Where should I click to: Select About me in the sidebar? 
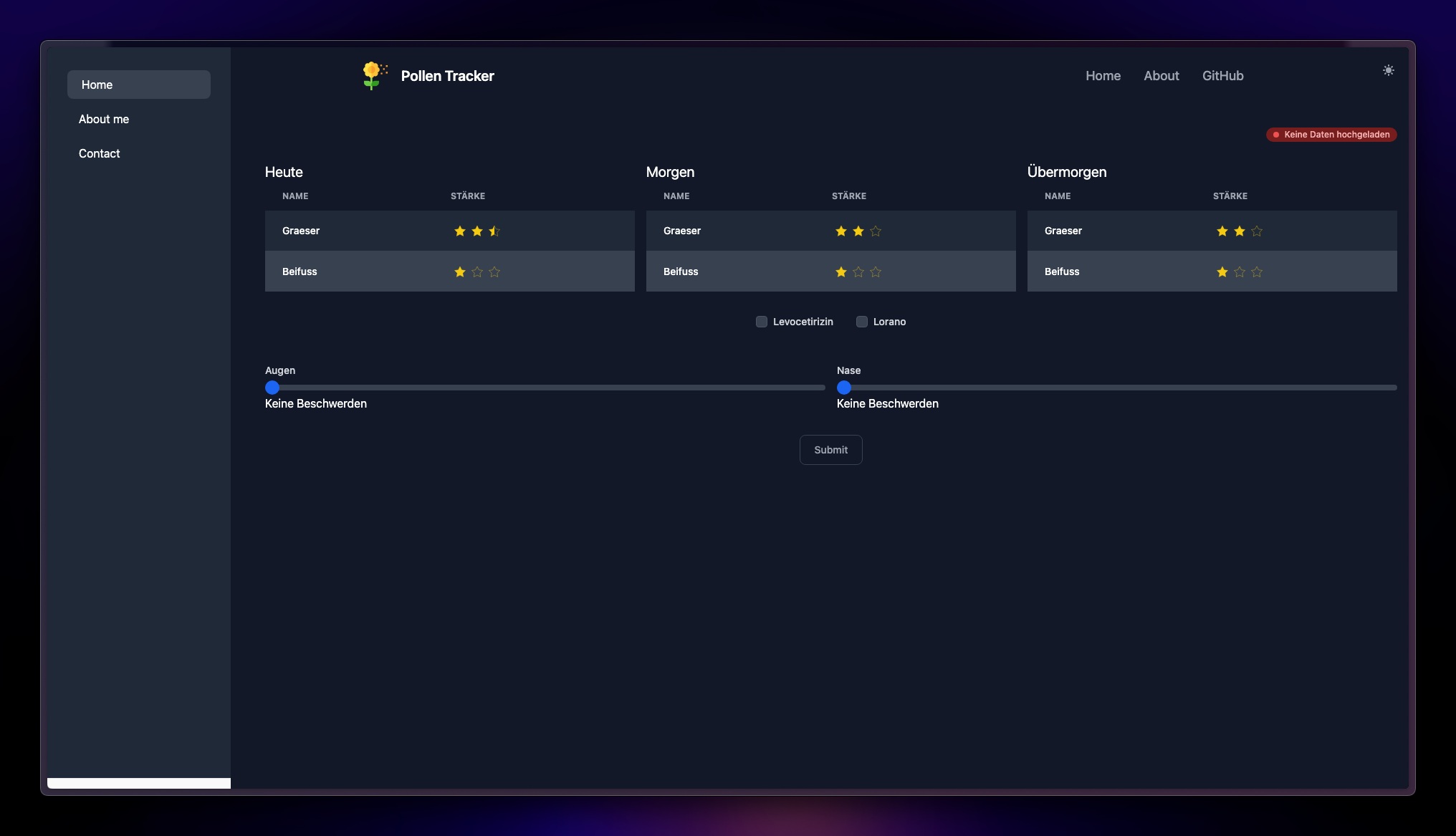104,119
